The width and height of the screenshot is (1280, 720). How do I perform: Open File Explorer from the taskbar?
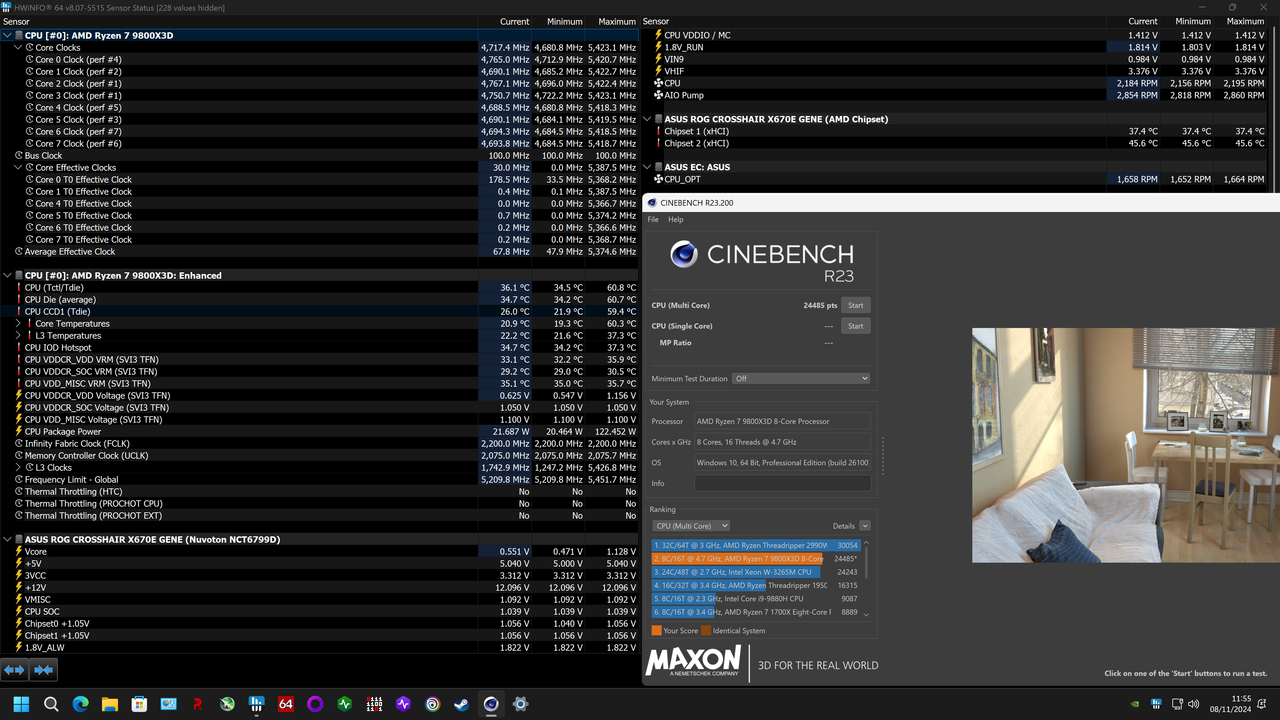click(x=110, y=704)
